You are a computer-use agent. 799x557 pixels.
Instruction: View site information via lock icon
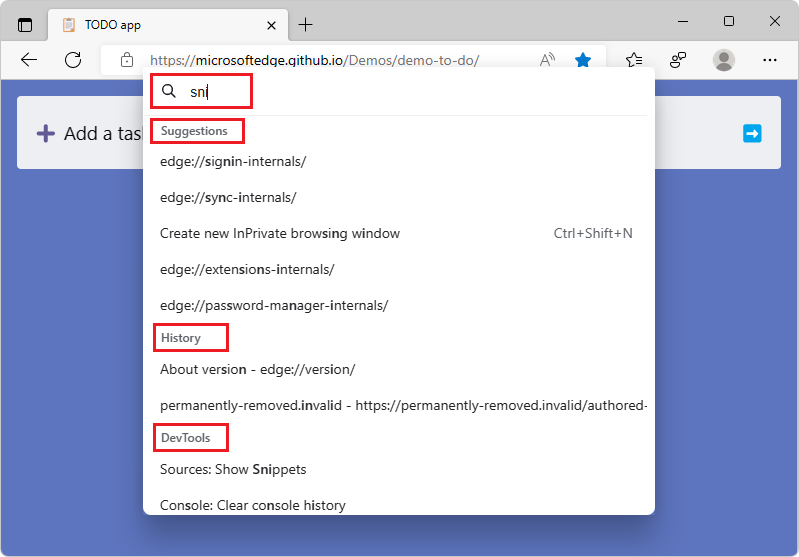127,60
